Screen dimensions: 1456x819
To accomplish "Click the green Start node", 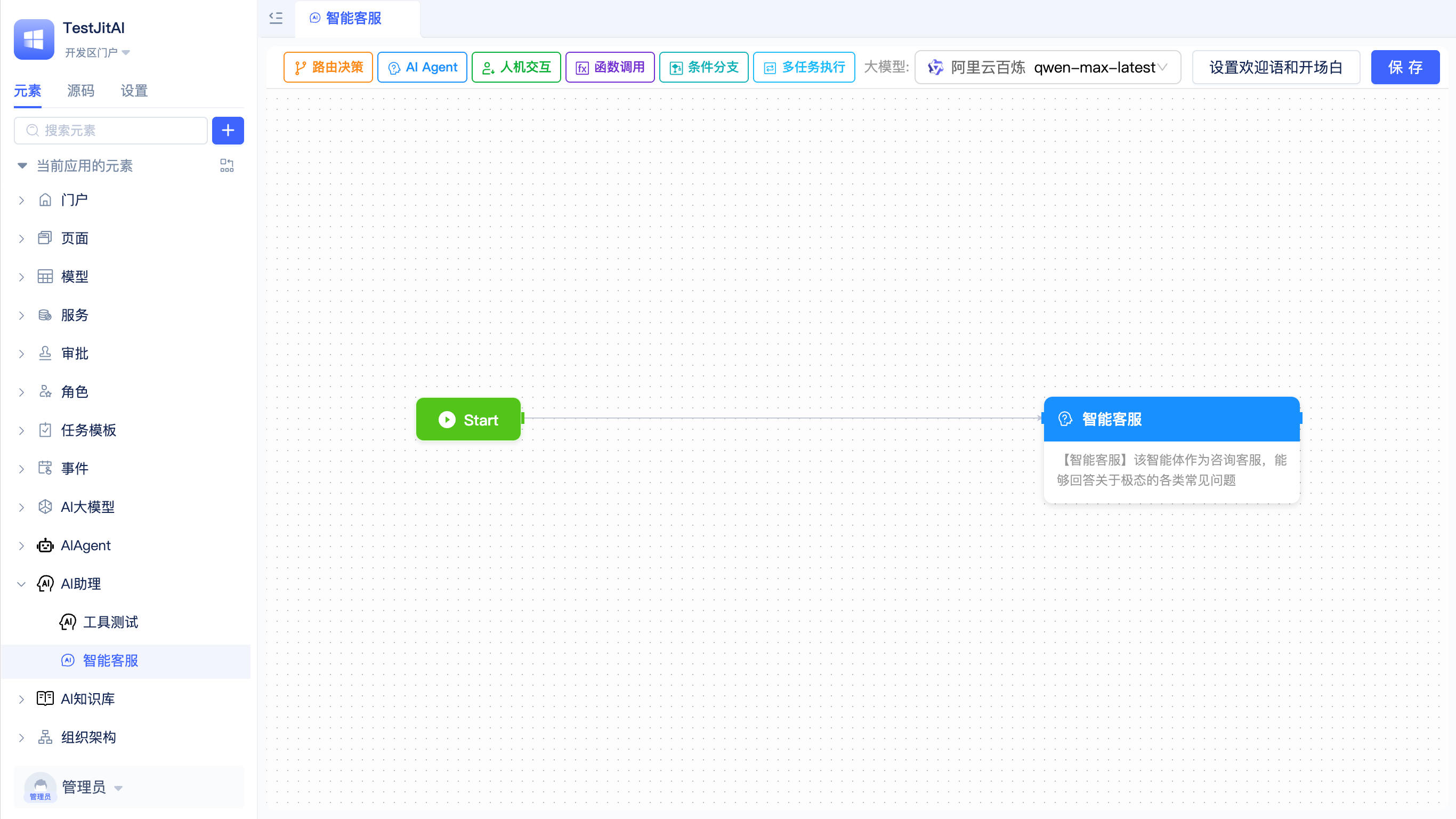I will (468, 419).
